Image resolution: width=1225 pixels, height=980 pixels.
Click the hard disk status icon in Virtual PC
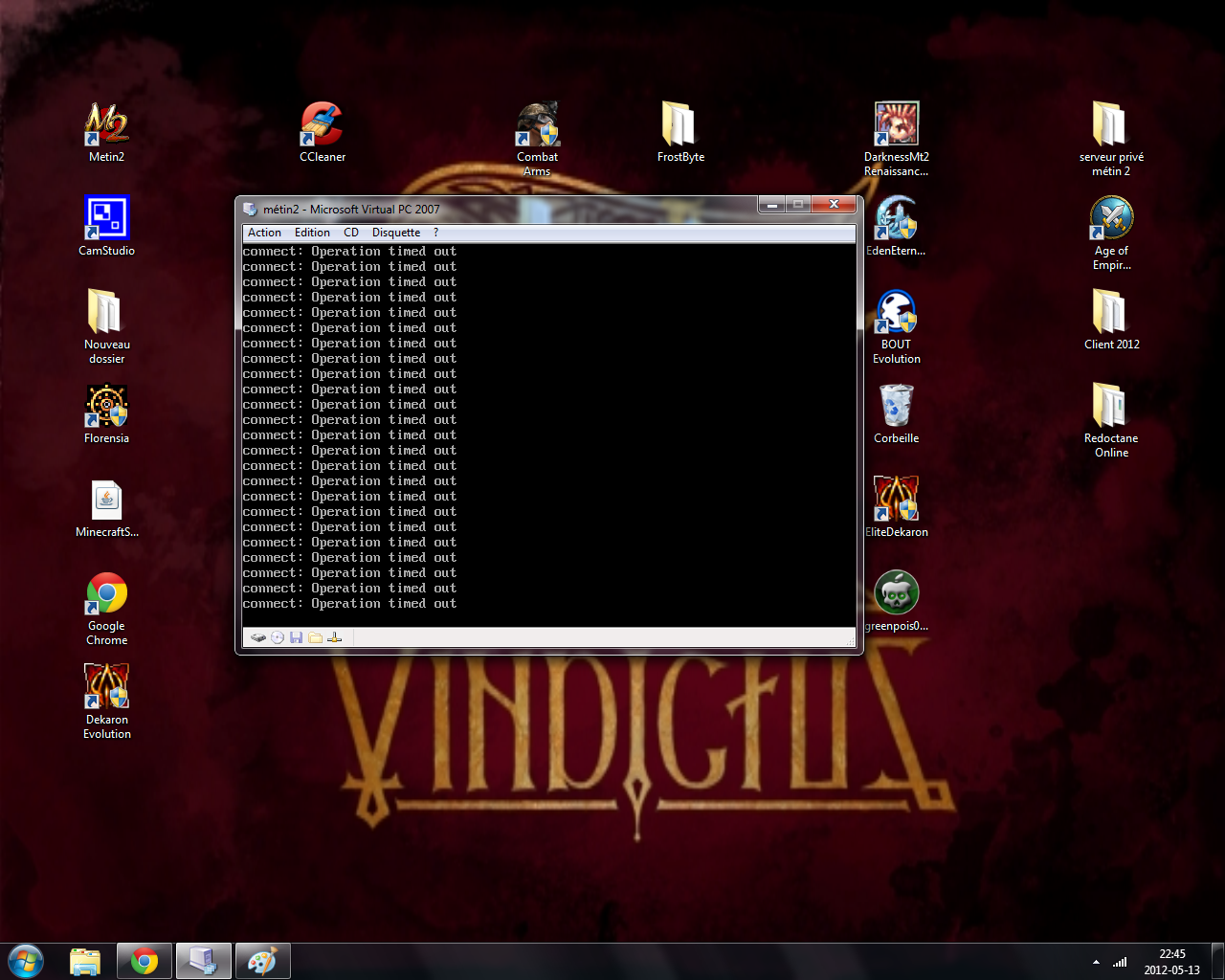click(x=258, y=637)
